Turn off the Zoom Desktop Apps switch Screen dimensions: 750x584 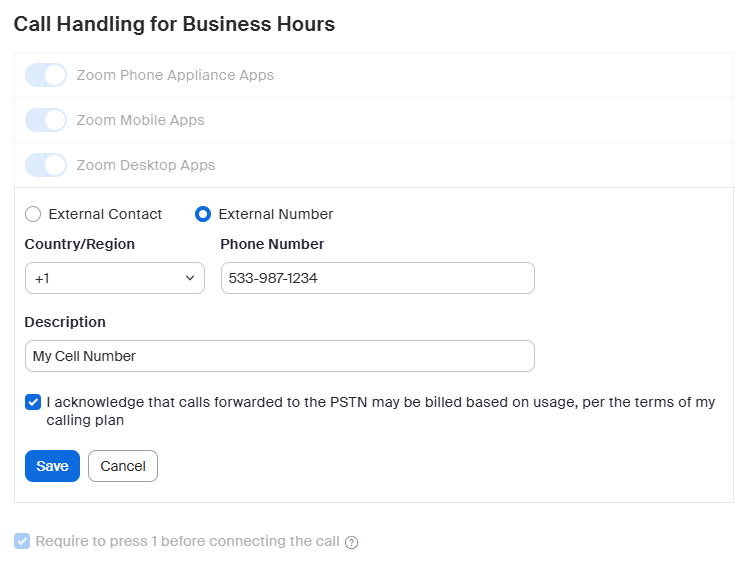(x=45, y=165)
